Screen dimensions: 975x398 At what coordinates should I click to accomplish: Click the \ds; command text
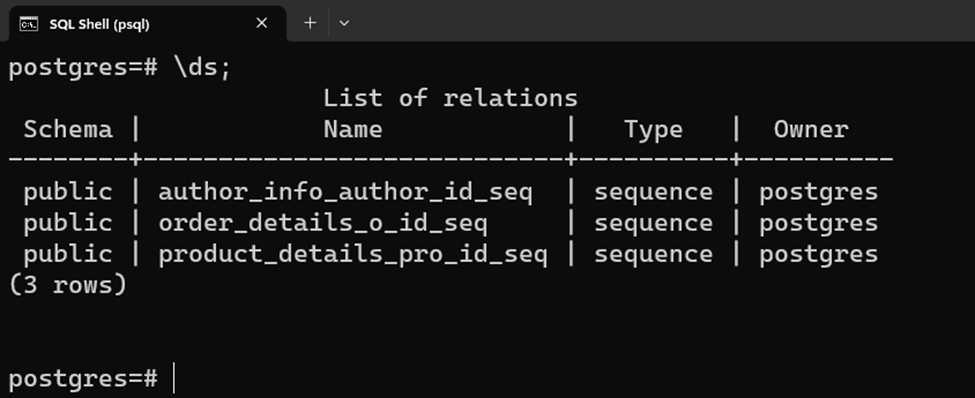(x=202, y=68)
